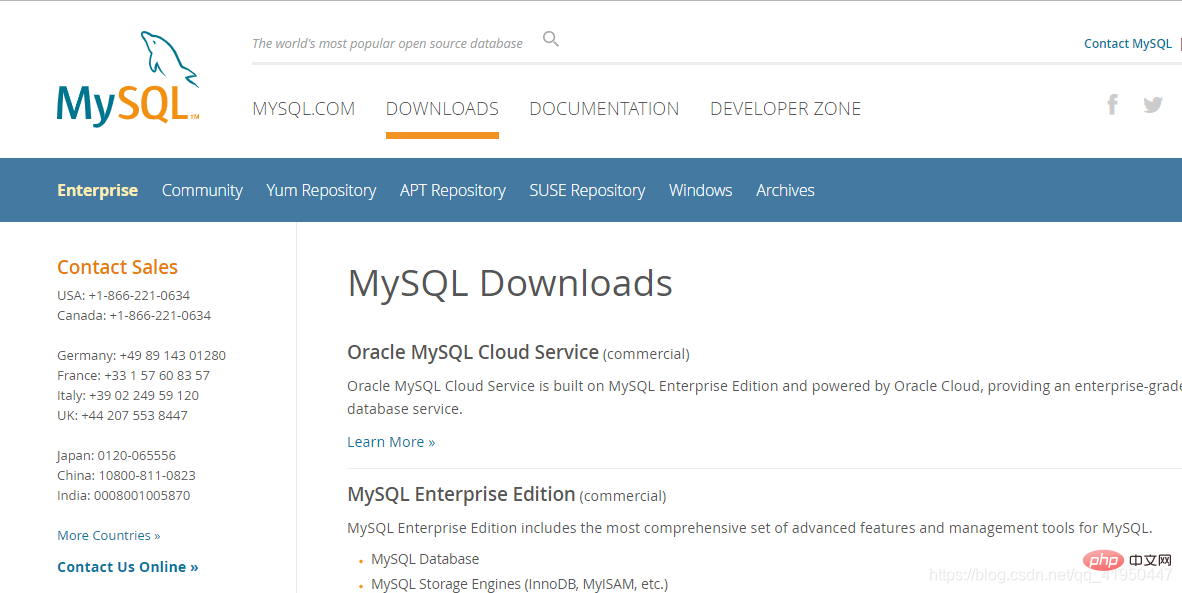The width and height of the screenshot is (1182, 593).
Task: Choose Yum Repository submenu item
Action: point(321,191)
